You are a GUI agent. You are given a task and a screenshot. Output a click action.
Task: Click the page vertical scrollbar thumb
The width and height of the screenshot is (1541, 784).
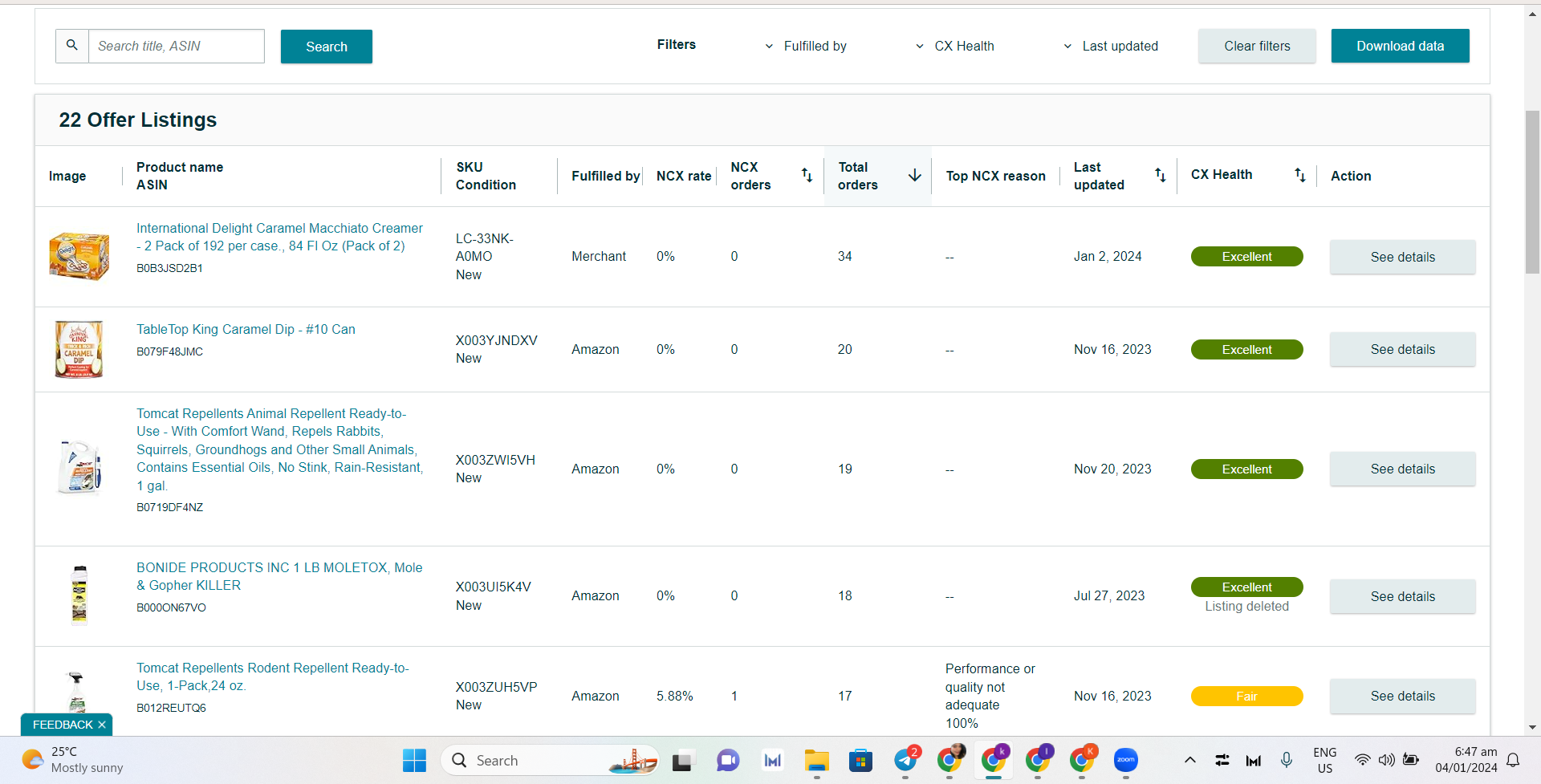click(x=1532, y=193)
